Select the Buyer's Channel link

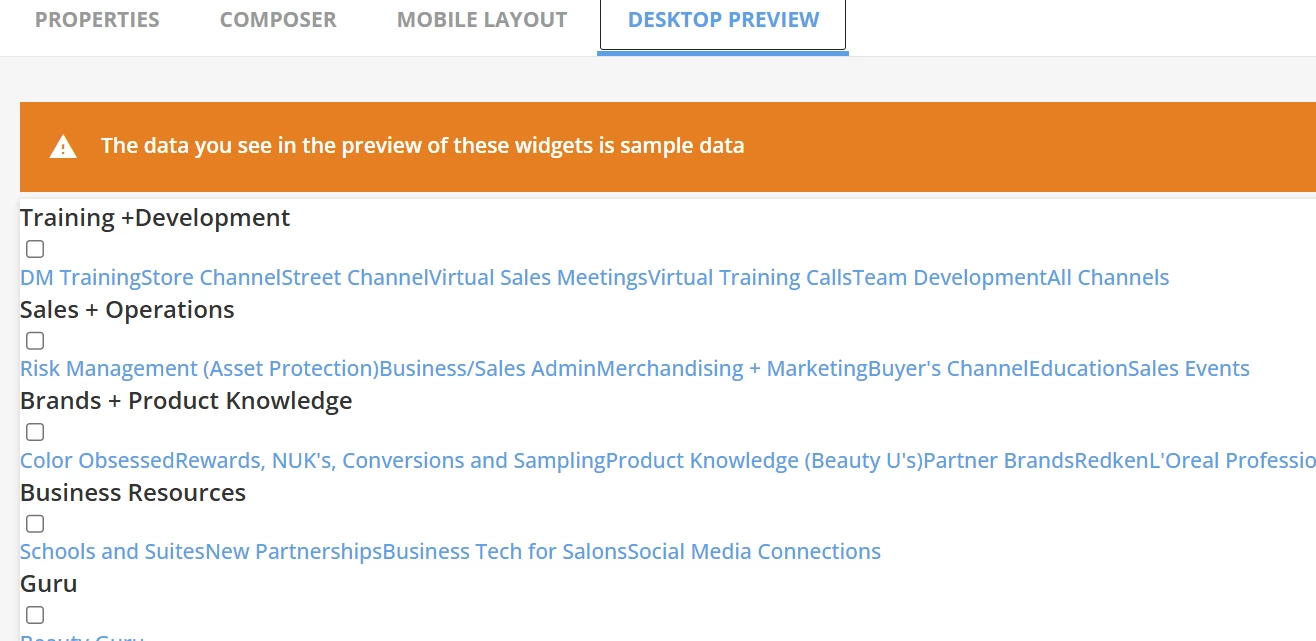pyautogui.click(x=948, y=368)
